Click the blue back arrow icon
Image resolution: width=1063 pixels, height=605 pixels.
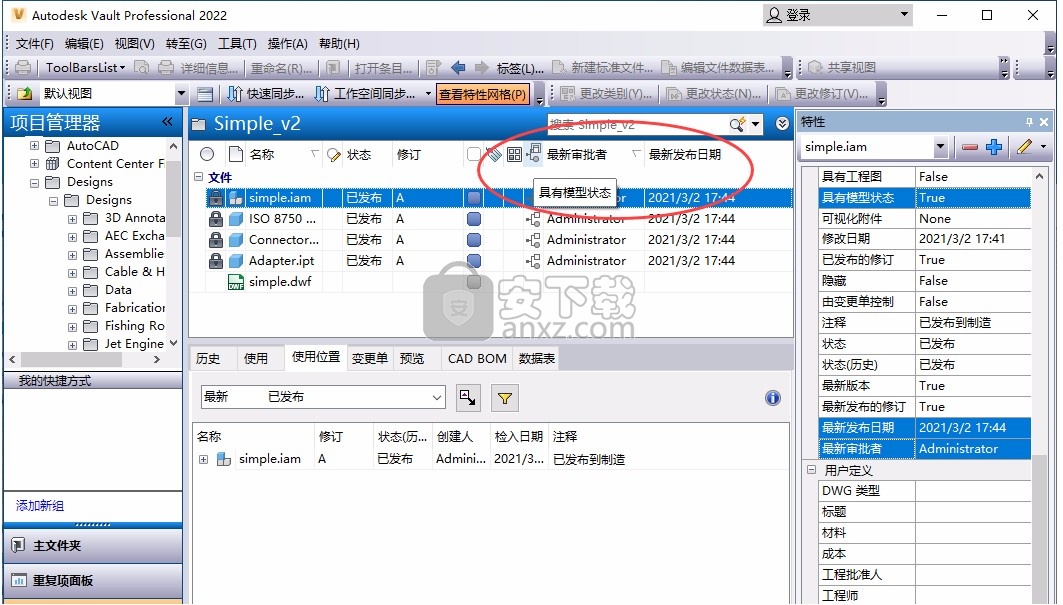tap(458, 67)
